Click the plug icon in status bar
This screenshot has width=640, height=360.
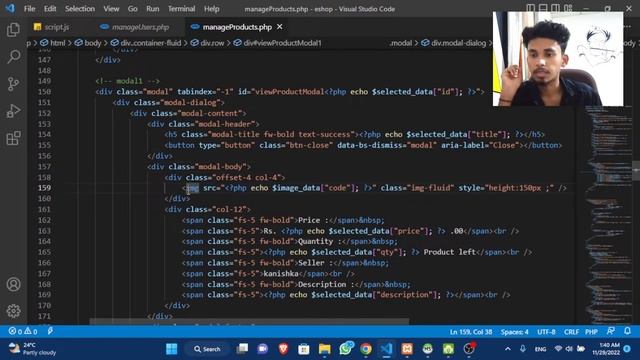click(x=50, y=331)
